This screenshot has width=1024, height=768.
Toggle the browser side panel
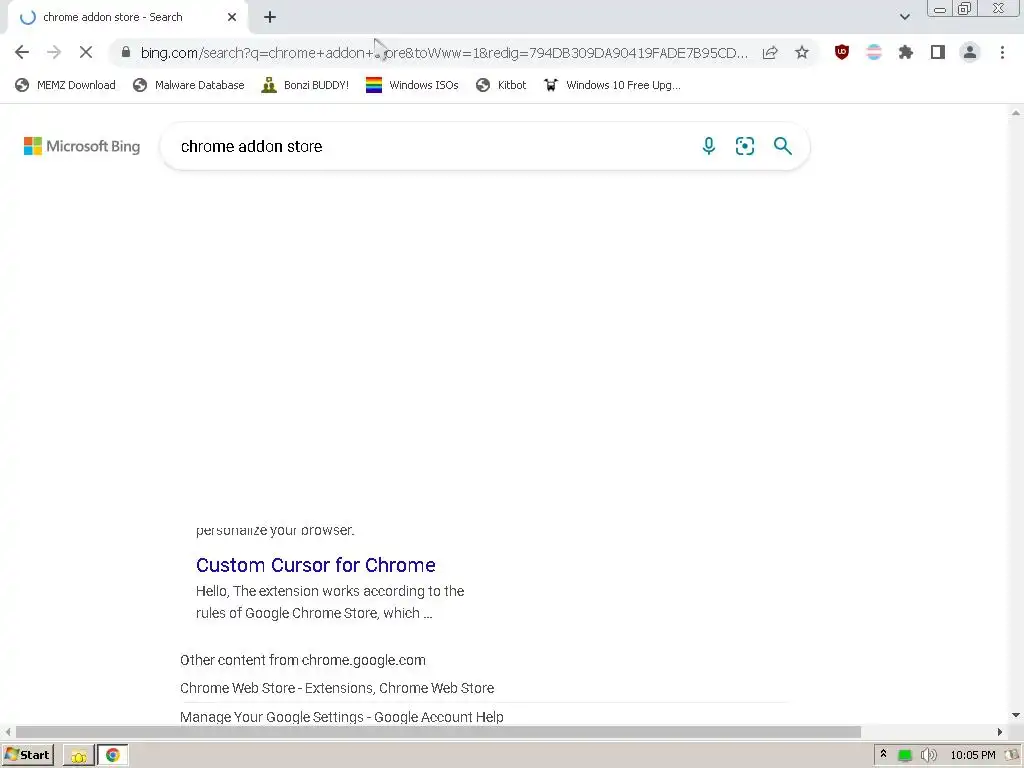(x=938, y=52)
